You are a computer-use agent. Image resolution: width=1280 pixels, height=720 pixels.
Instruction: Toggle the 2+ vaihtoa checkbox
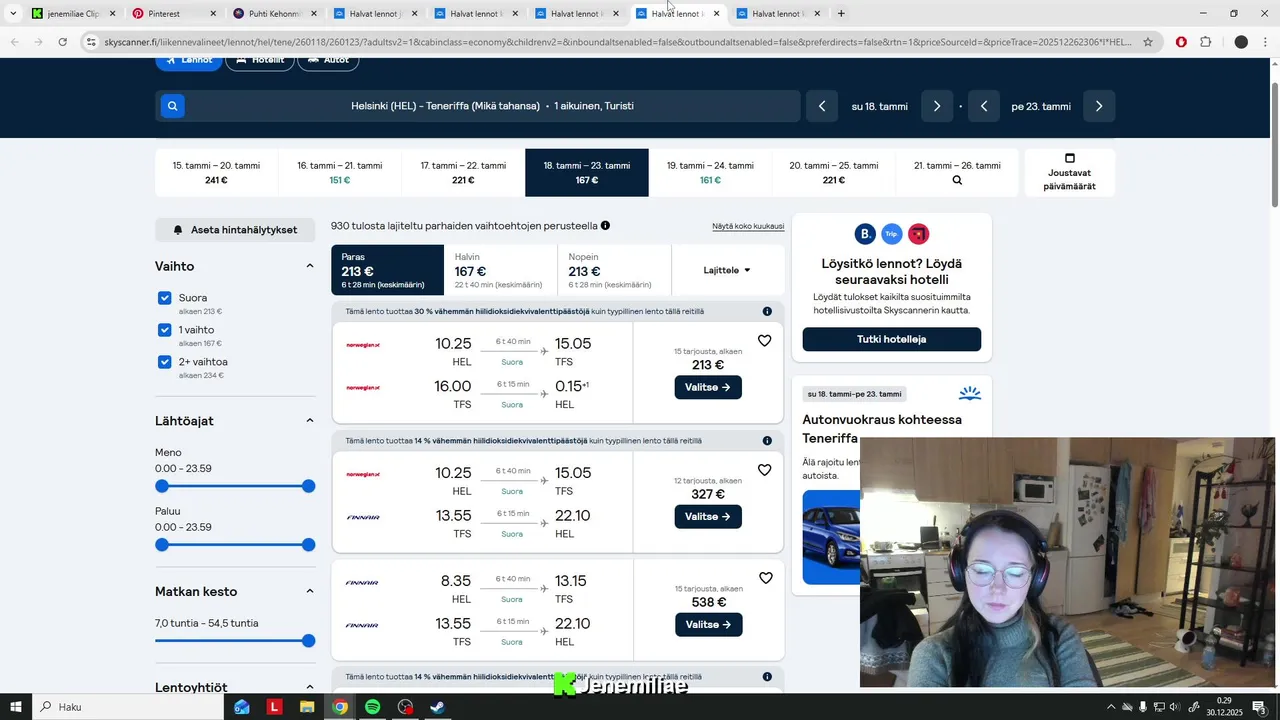[x=165, y=362]
